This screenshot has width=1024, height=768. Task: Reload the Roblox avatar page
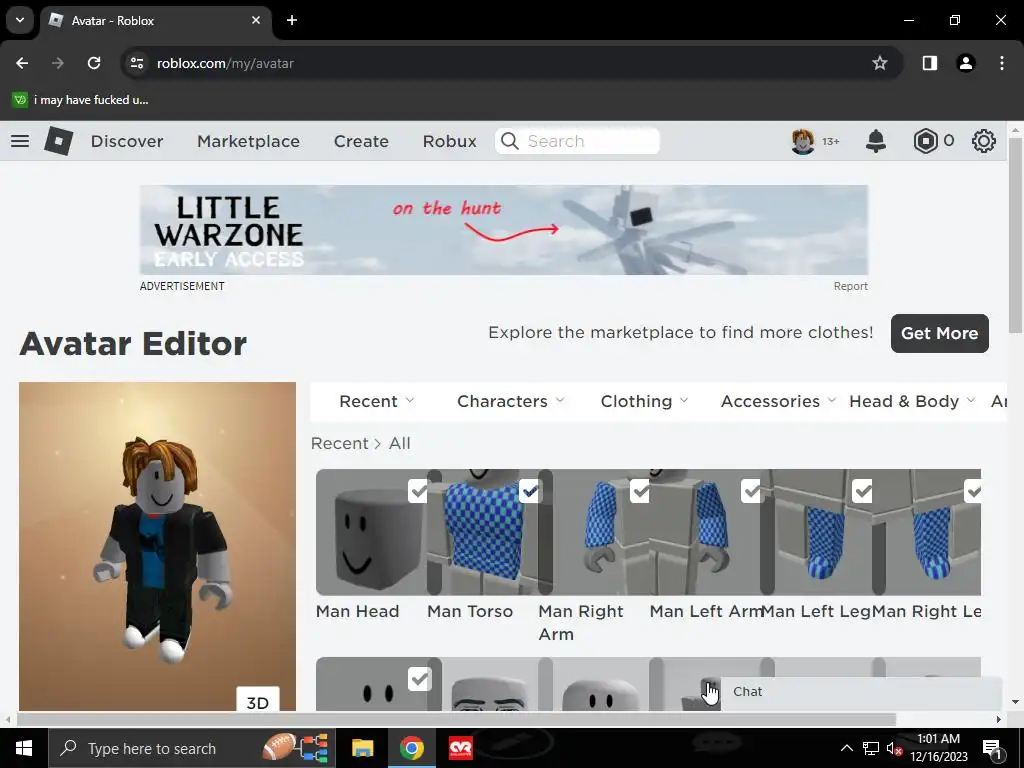(94, 63)
